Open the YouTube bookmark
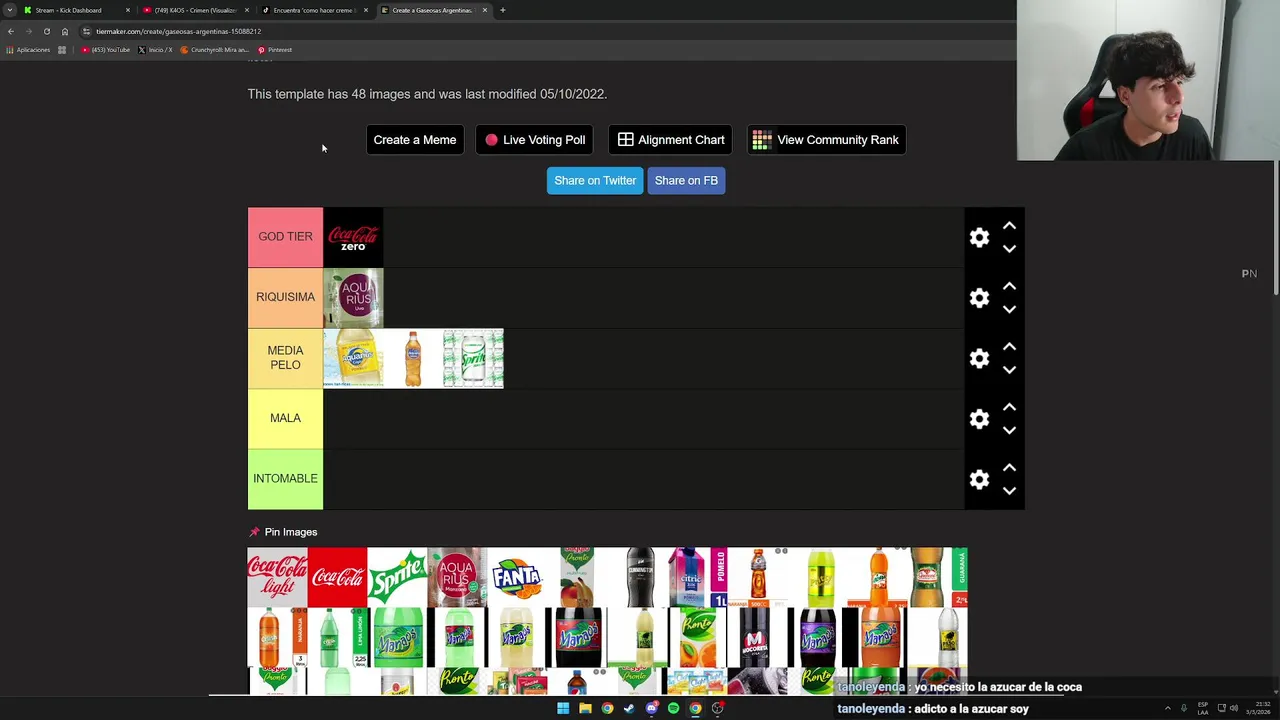The height and width of the screenshot is (720, 1280). [106, 50]
